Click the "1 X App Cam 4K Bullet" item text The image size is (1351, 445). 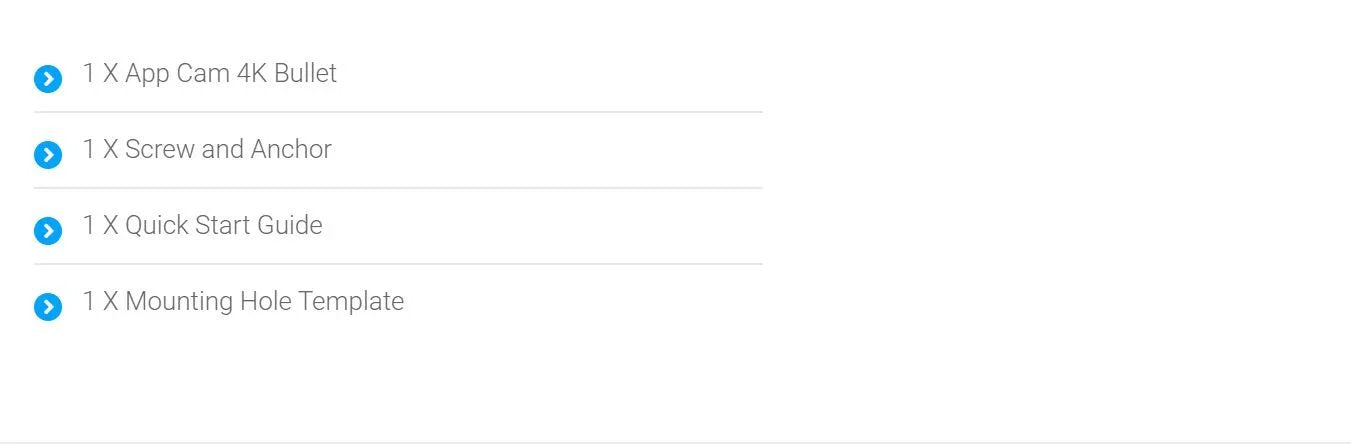tap(209, 73)
